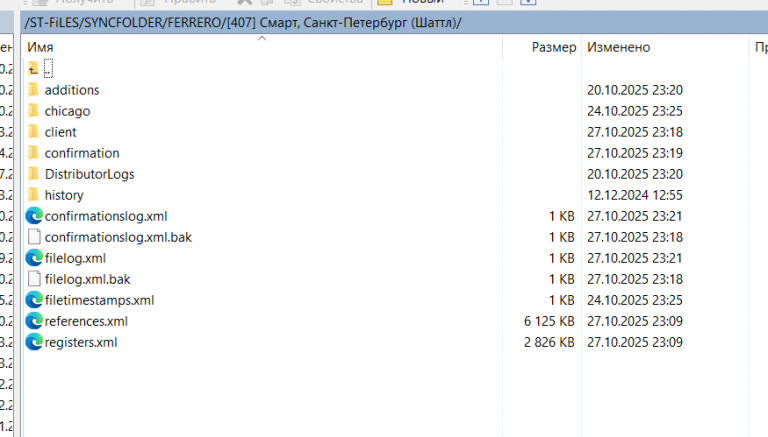Image resolution: width=768 pixels, height=437 pixels.
Task: Sort by the Имя column header
Action: click(x=40, y=48)
